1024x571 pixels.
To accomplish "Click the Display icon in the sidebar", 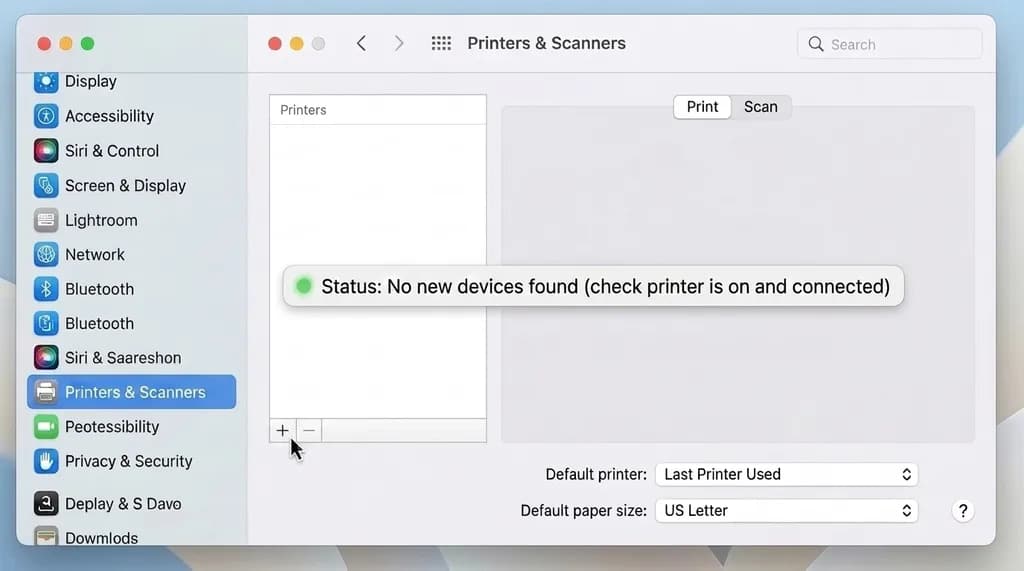I will click(46, 82).
